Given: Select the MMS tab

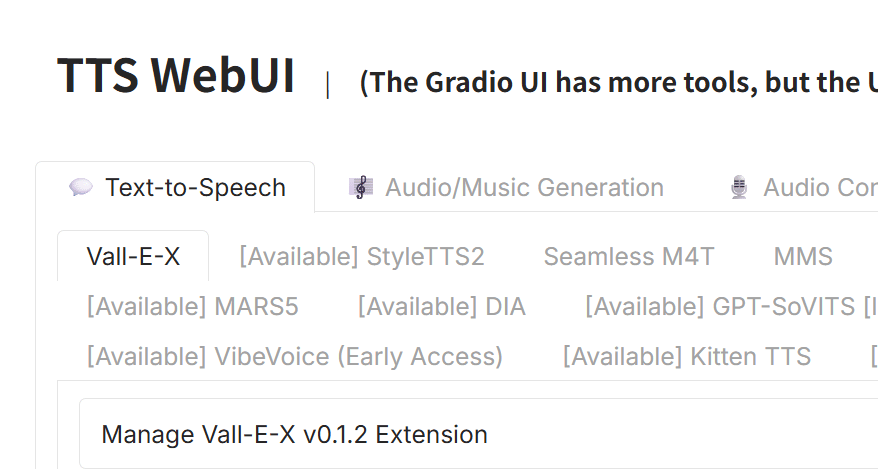Looking at the screenshot, I should tap(803, 256).
